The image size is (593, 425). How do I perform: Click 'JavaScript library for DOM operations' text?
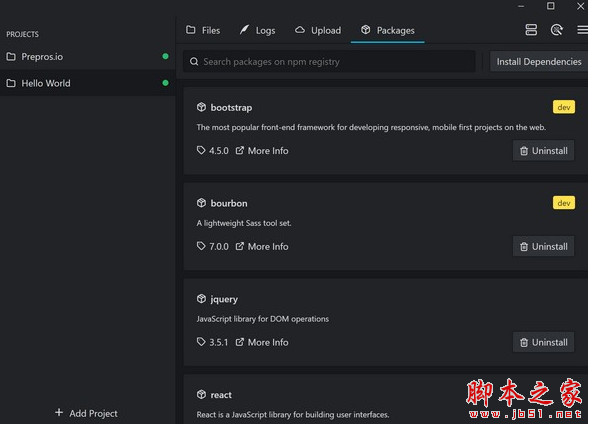(x=262, y=319)
